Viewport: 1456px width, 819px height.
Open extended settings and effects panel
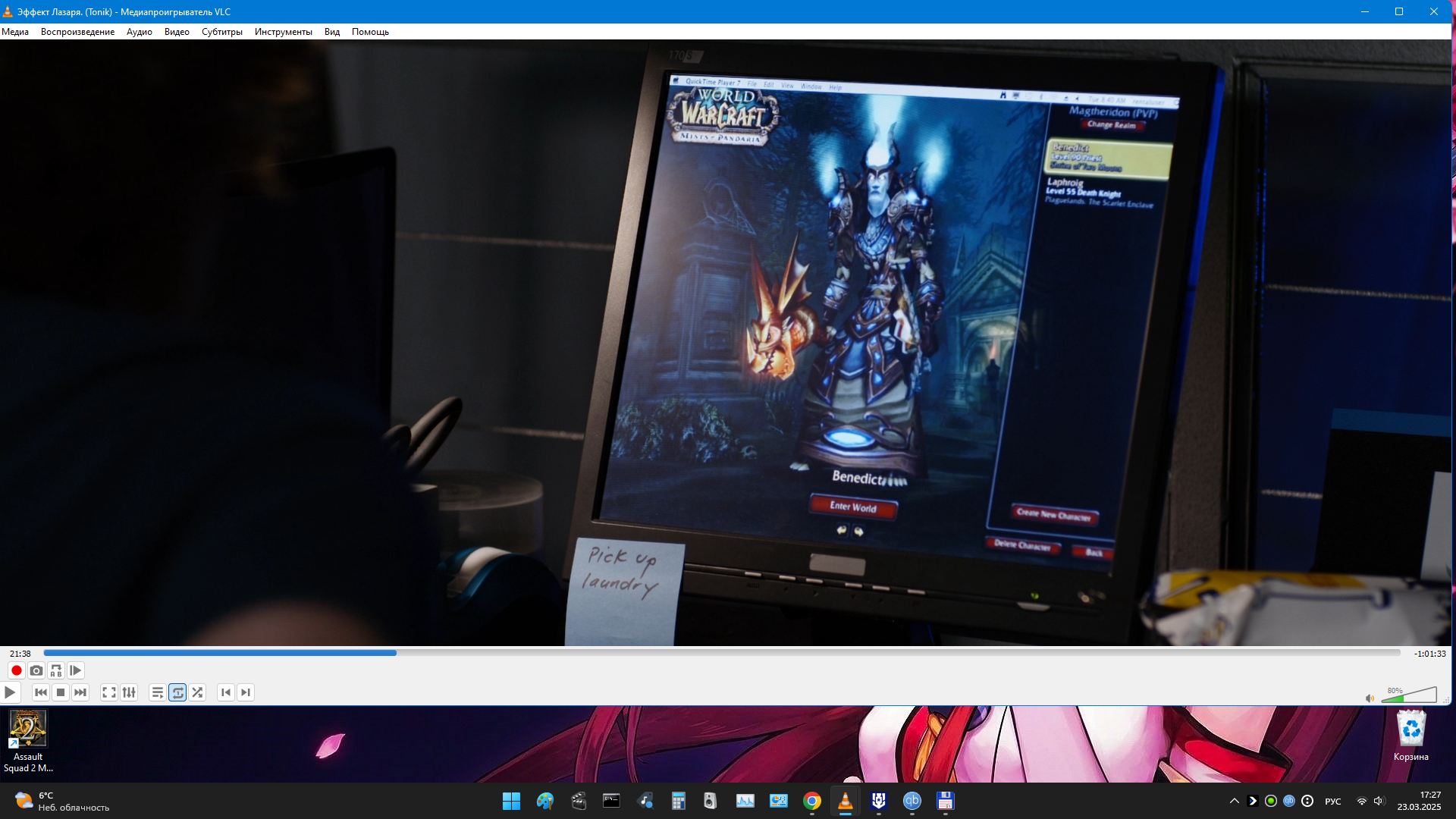[129, 692]
